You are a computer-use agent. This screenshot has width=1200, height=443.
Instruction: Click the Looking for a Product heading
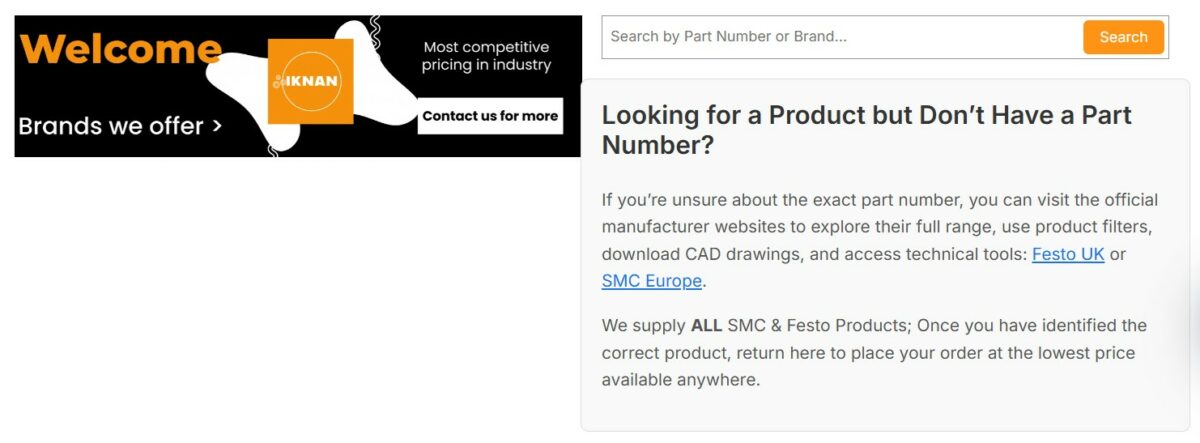[866, 130]
